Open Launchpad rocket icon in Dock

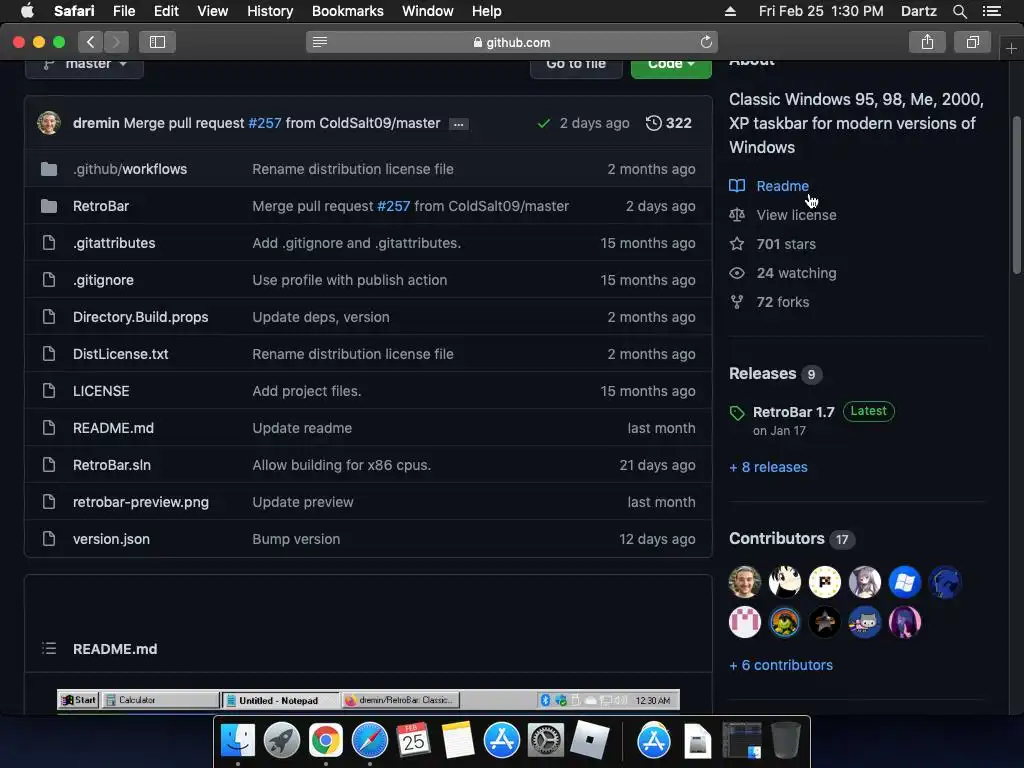pyautogui.click(x=281, y=741)
